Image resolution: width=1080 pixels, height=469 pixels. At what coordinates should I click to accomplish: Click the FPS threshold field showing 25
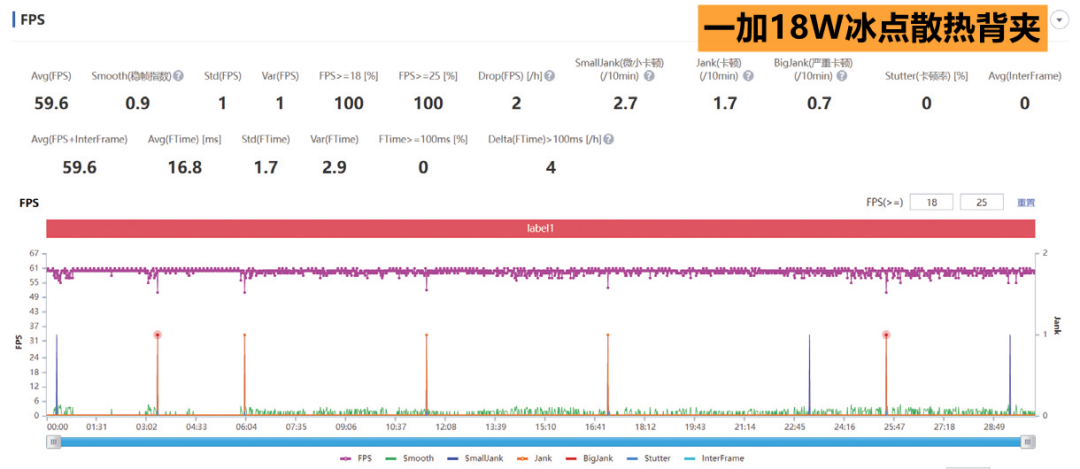click(982, 202)
